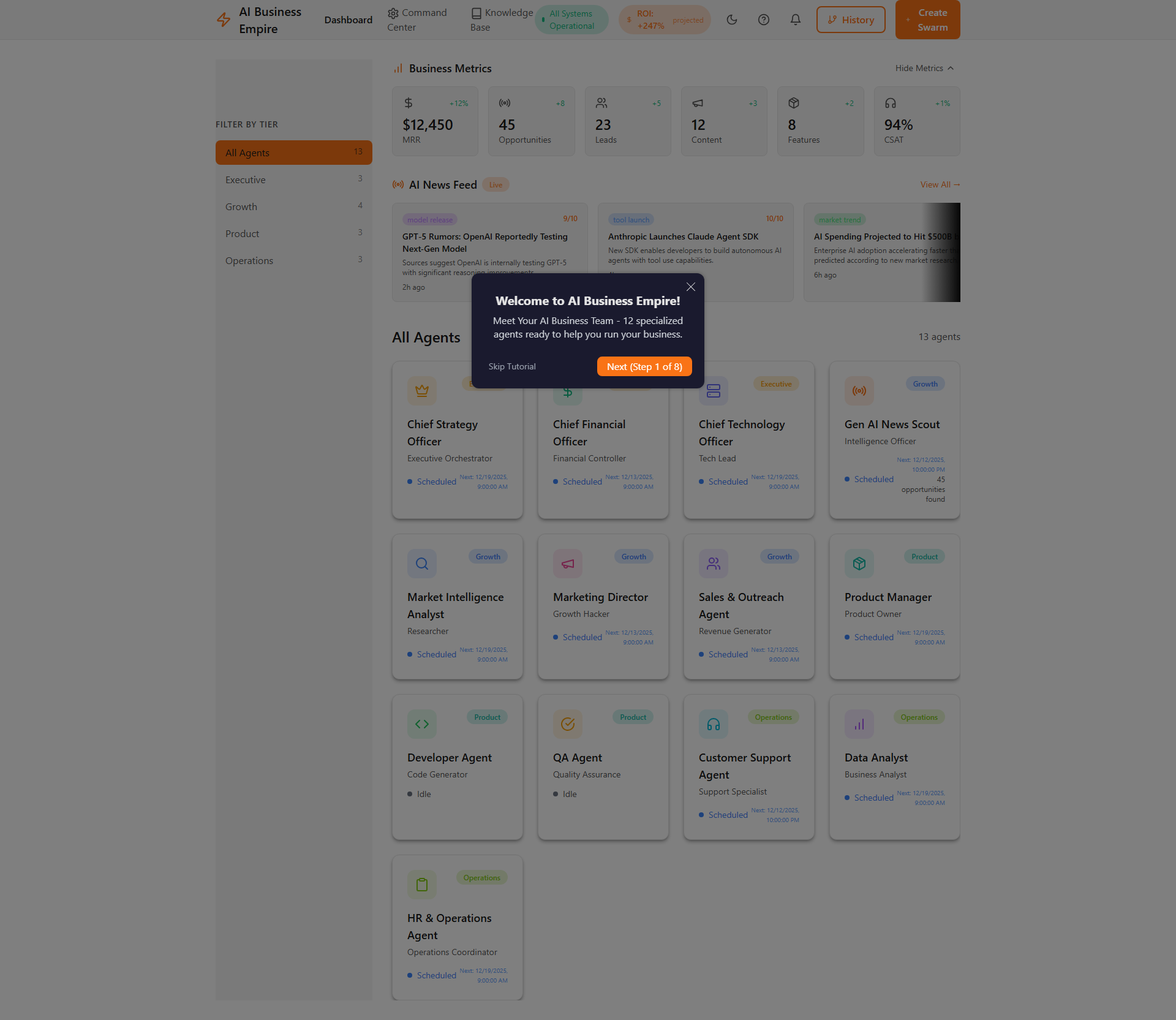Screen dimensions: 1176x1020
Task: Click the AI News Feed broadcast icon
Action: point(398,184)
